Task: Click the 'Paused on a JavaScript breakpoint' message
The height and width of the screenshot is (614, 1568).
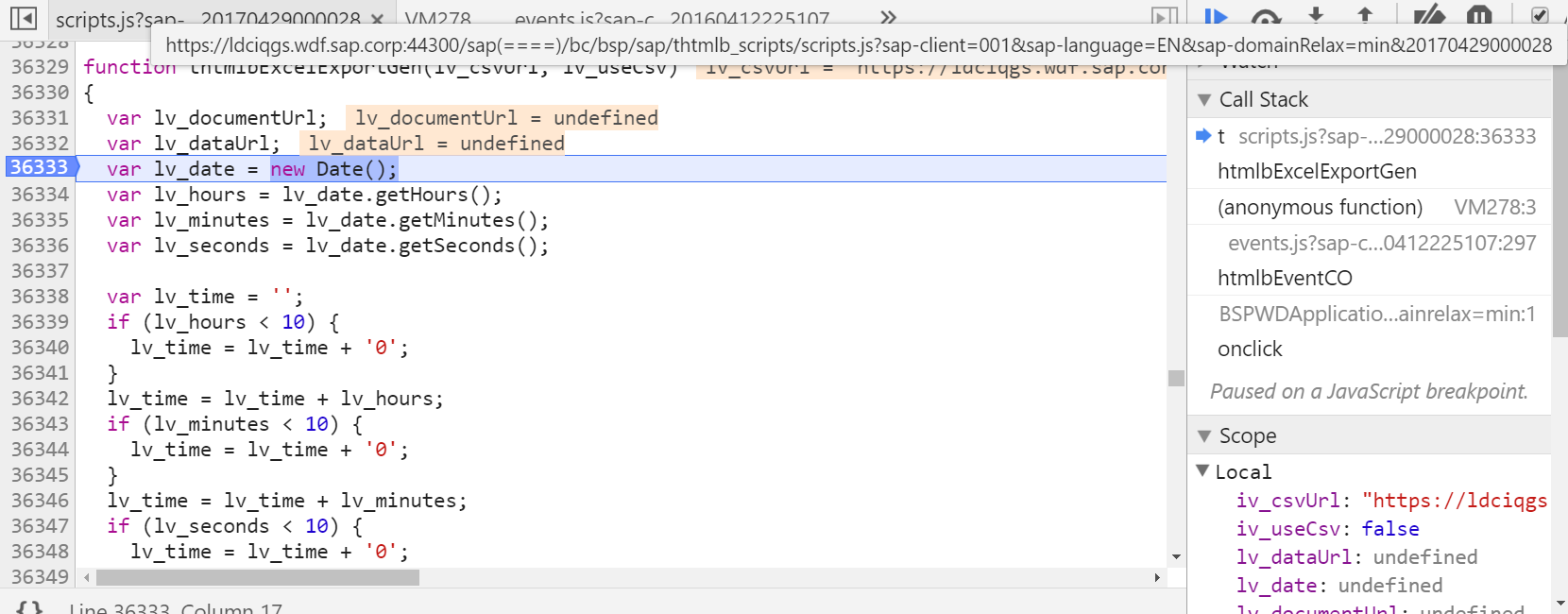Action: click(x=1369, y=391)
